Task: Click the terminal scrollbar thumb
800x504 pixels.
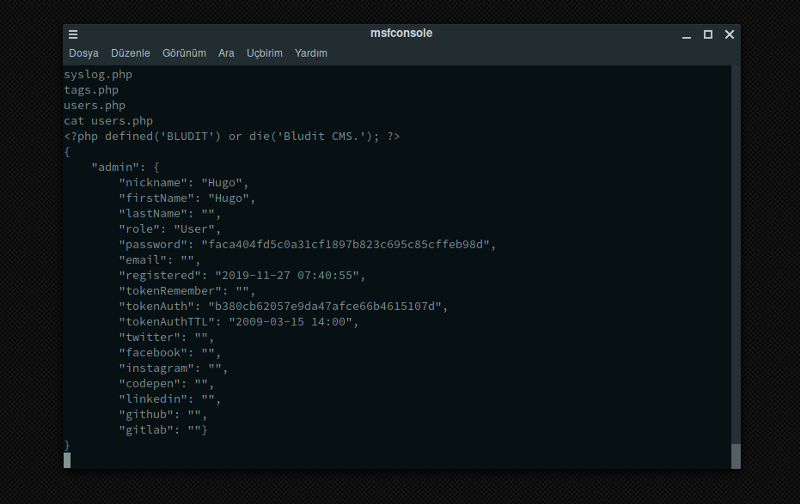Action: click(736, 456)
